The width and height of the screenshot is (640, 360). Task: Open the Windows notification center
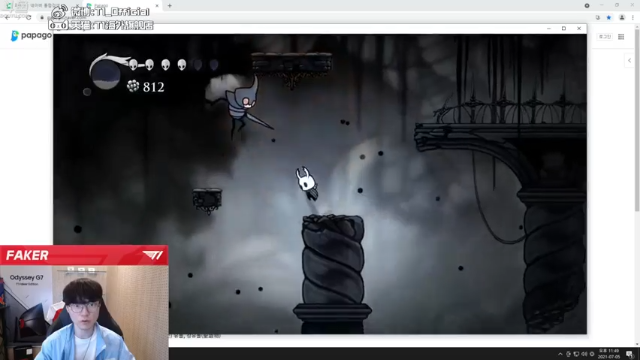coord(630,354)
